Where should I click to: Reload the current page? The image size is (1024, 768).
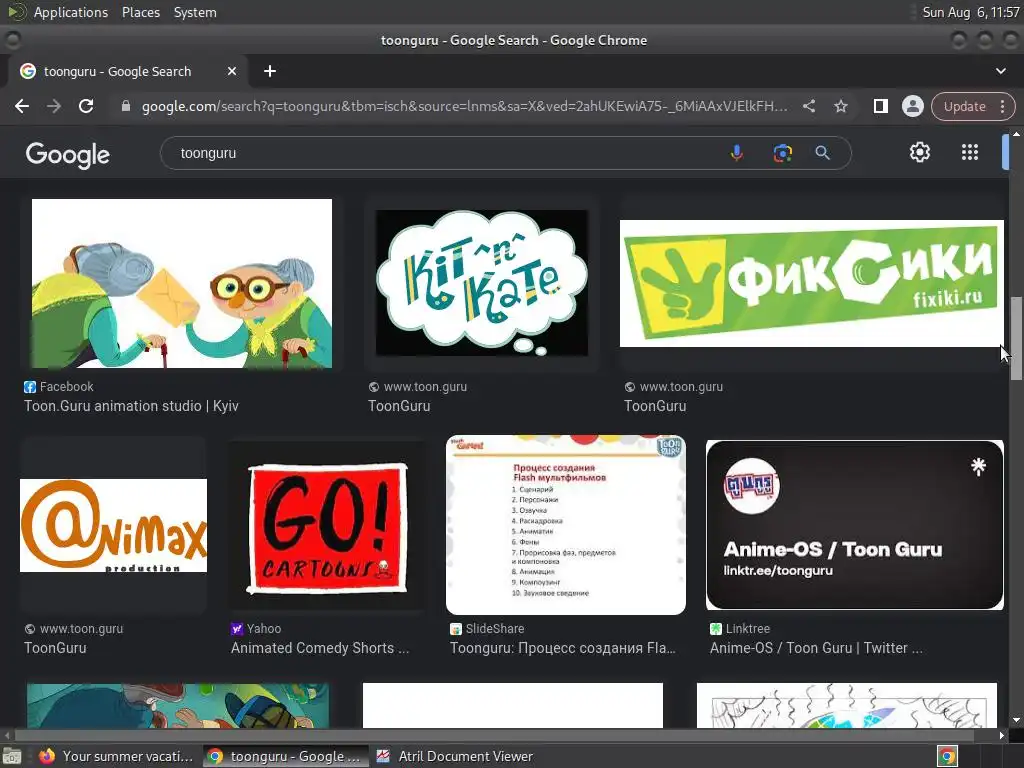[86, 106]
